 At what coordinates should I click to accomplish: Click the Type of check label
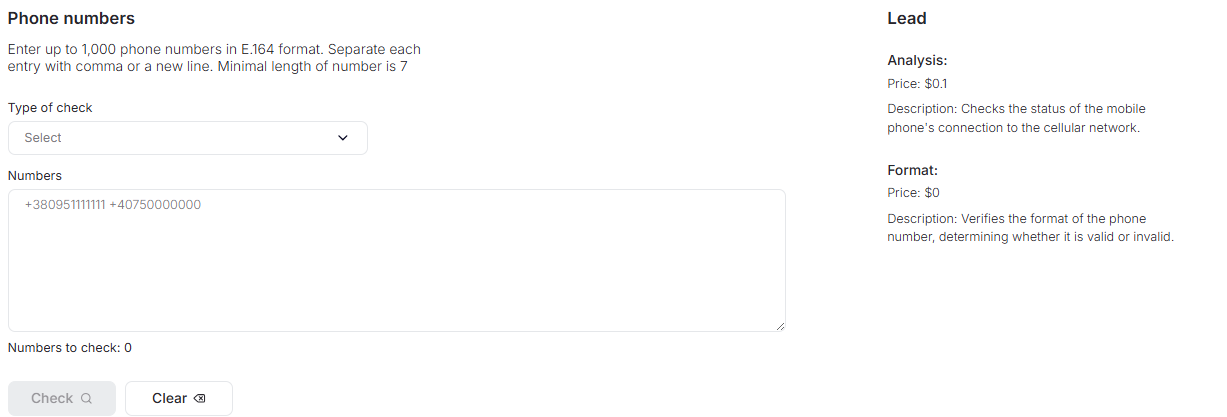pyautogui.click(x=50, y=107)
